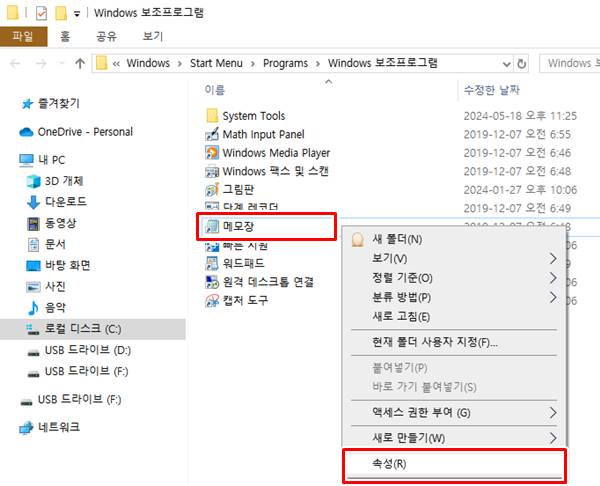This screenshot has height=486, width=600.
Task: Choose 새로 고침(E) in context menu
Action: click(x=454, y=316)
